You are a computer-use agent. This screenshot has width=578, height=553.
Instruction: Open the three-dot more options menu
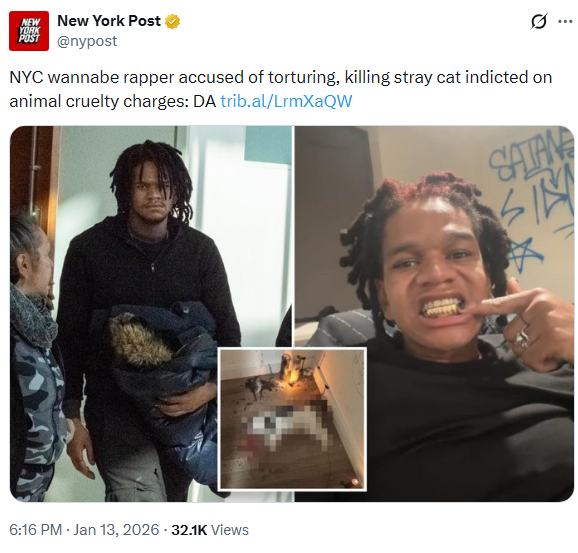565,21
